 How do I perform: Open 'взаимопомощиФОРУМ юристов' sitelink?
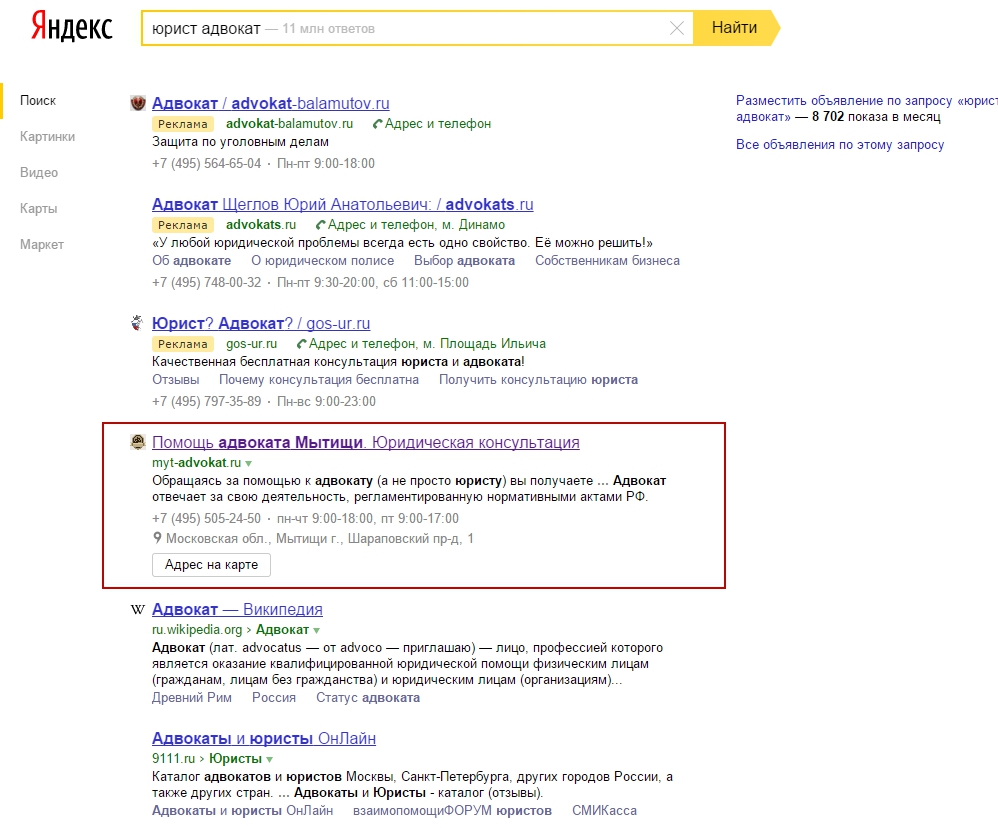coord(453,811)
